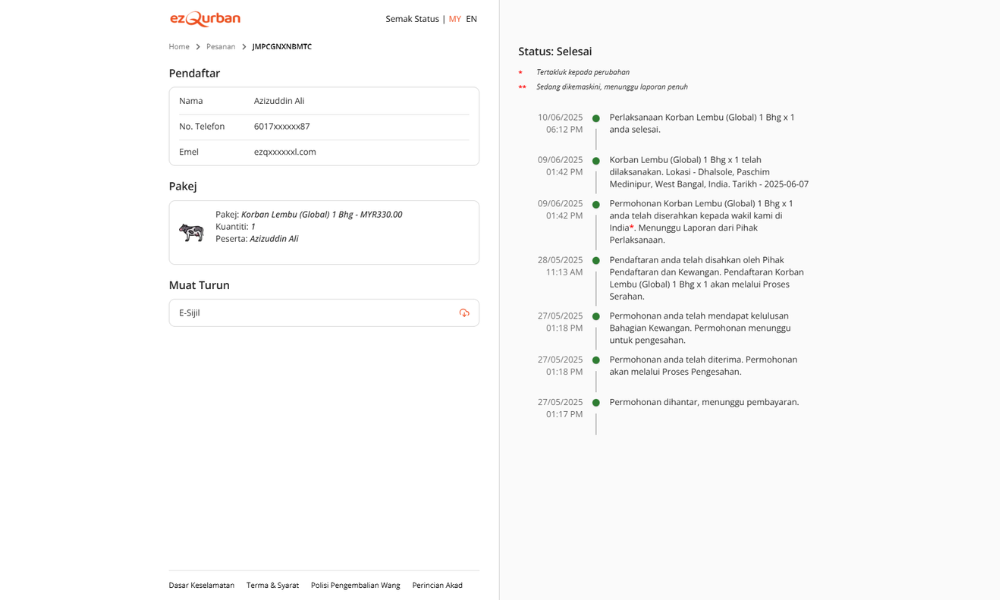The image size is (1000, 600).
Task: Open Pesanan breadcrumb link
Action: coord(221,47)
